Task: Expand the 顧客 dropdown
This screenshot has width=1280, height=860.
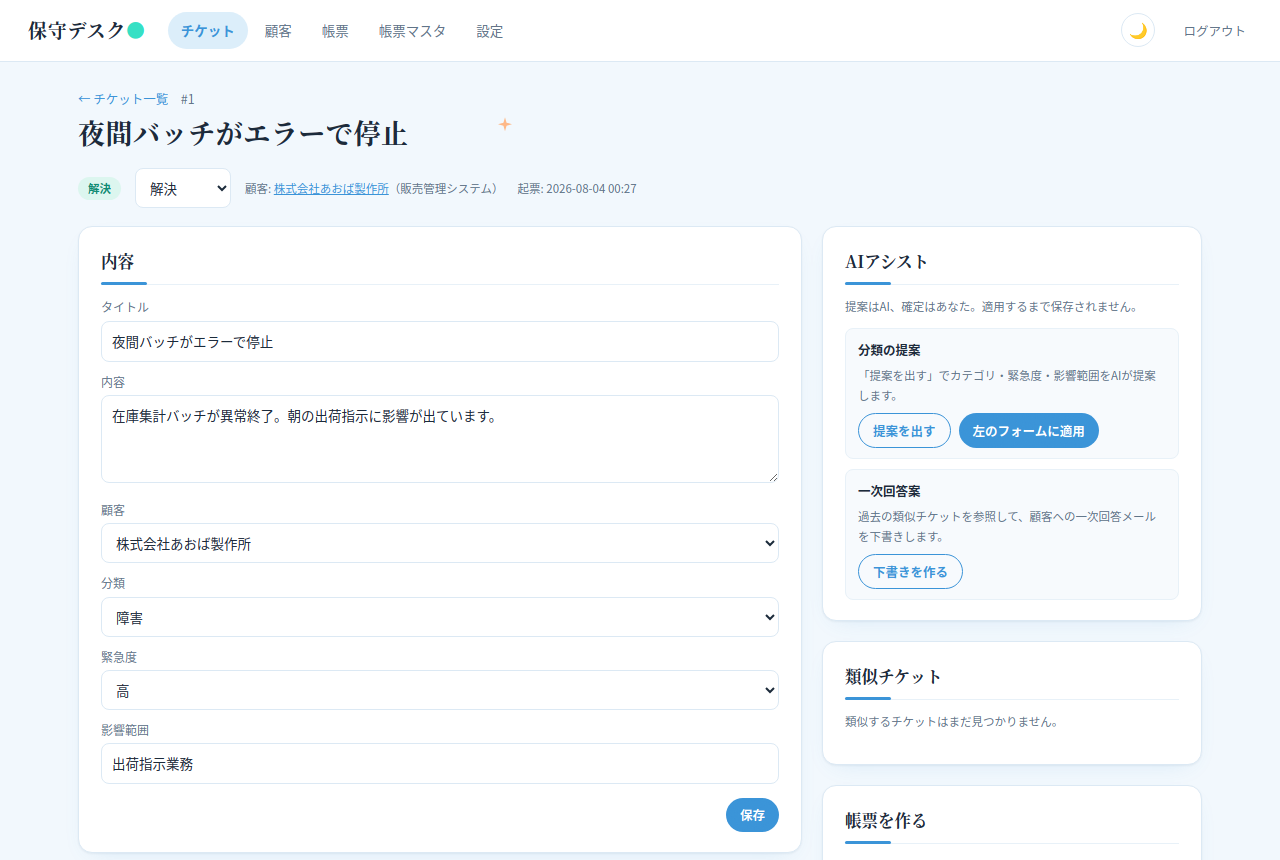Action: click(x=440, y=543)
